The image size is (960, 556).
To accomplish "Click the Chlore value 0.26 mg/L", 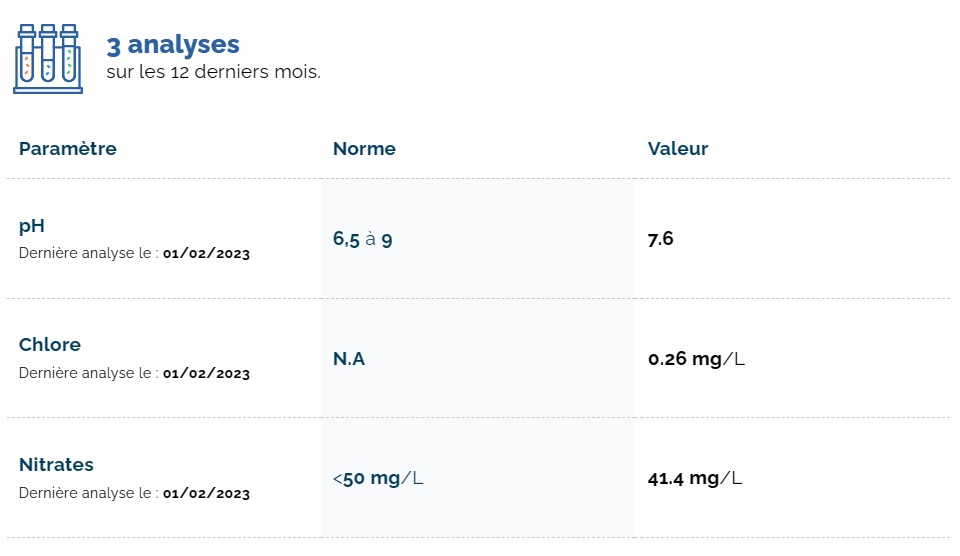I will (x=696, y=358).
